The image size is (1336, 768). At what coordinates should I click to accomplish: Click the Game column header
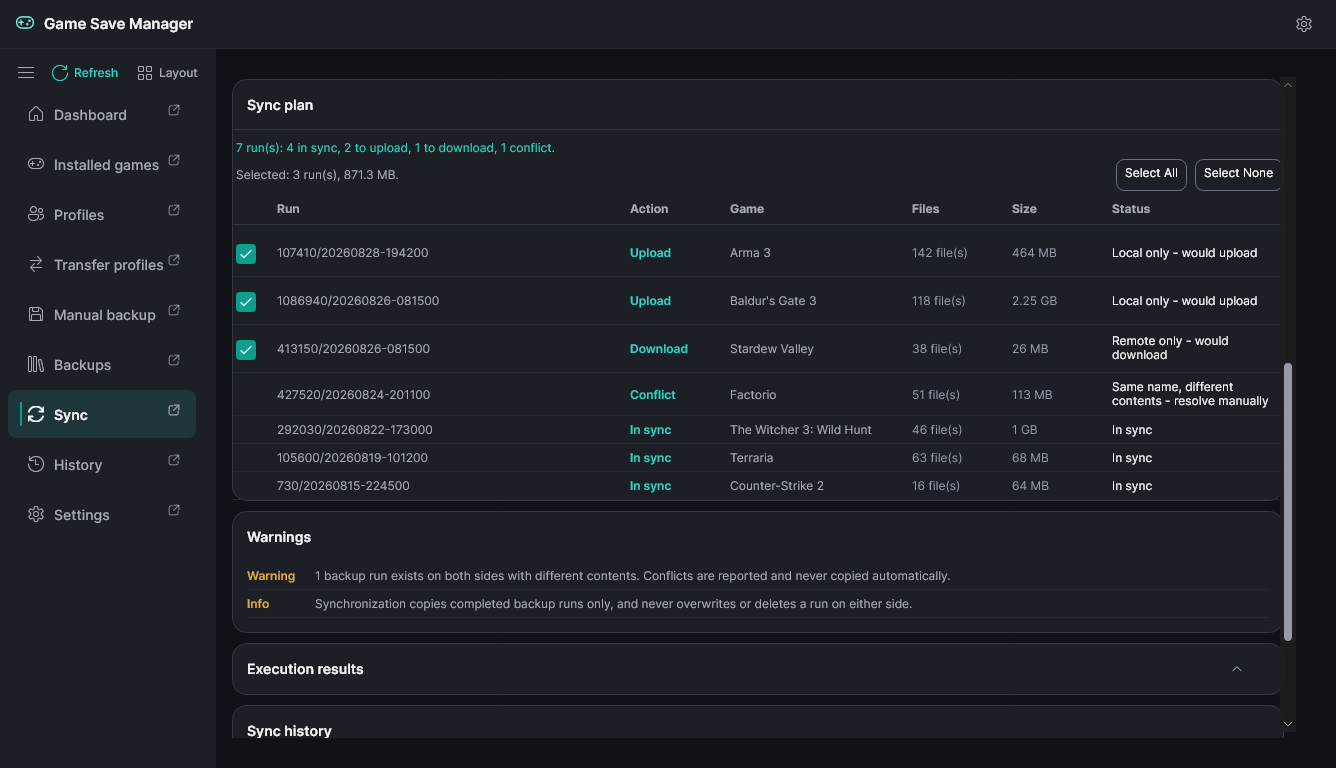(x=747, y=209)
